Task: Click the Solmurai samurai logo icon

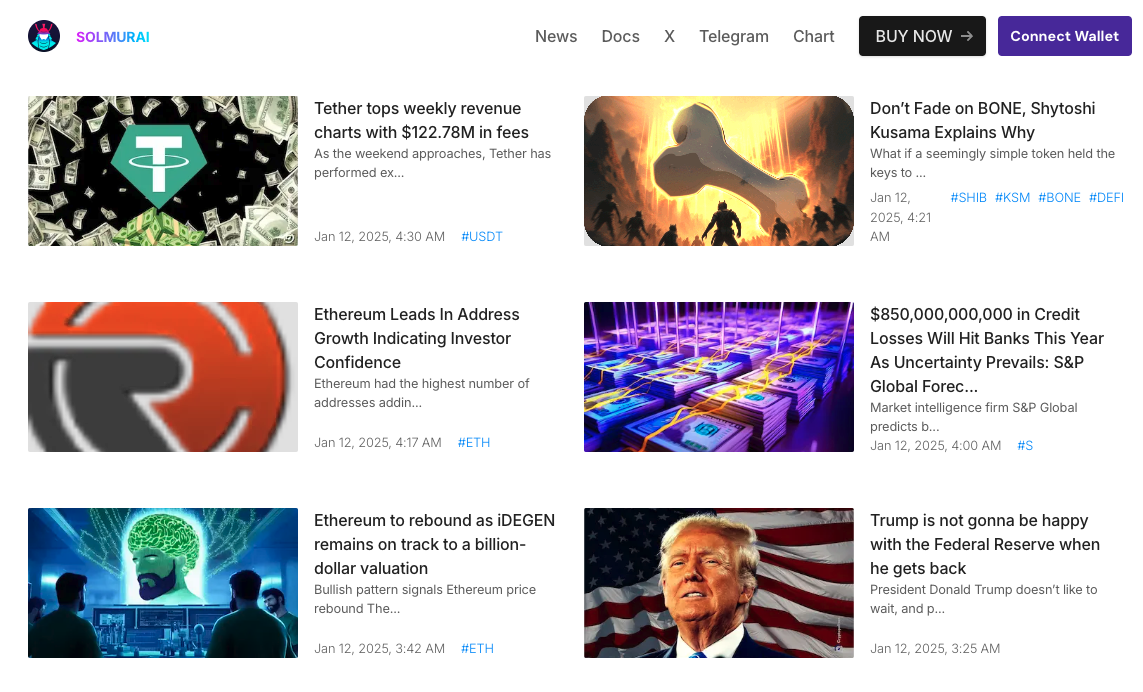Action: [x=44, y=36]
